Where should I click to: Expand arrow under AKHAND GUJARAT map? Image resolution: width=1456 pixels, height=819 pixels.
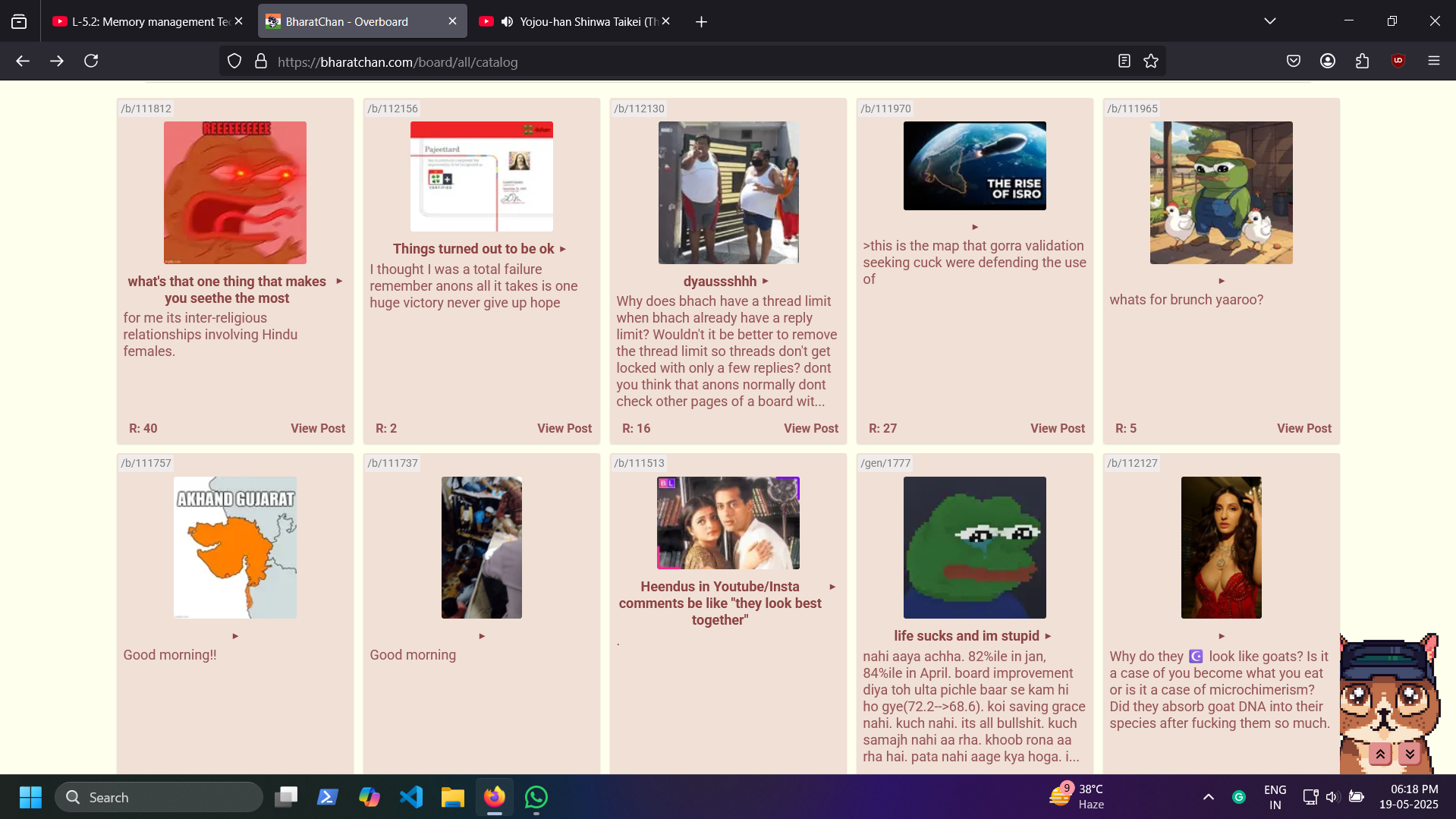click(236, 636)
